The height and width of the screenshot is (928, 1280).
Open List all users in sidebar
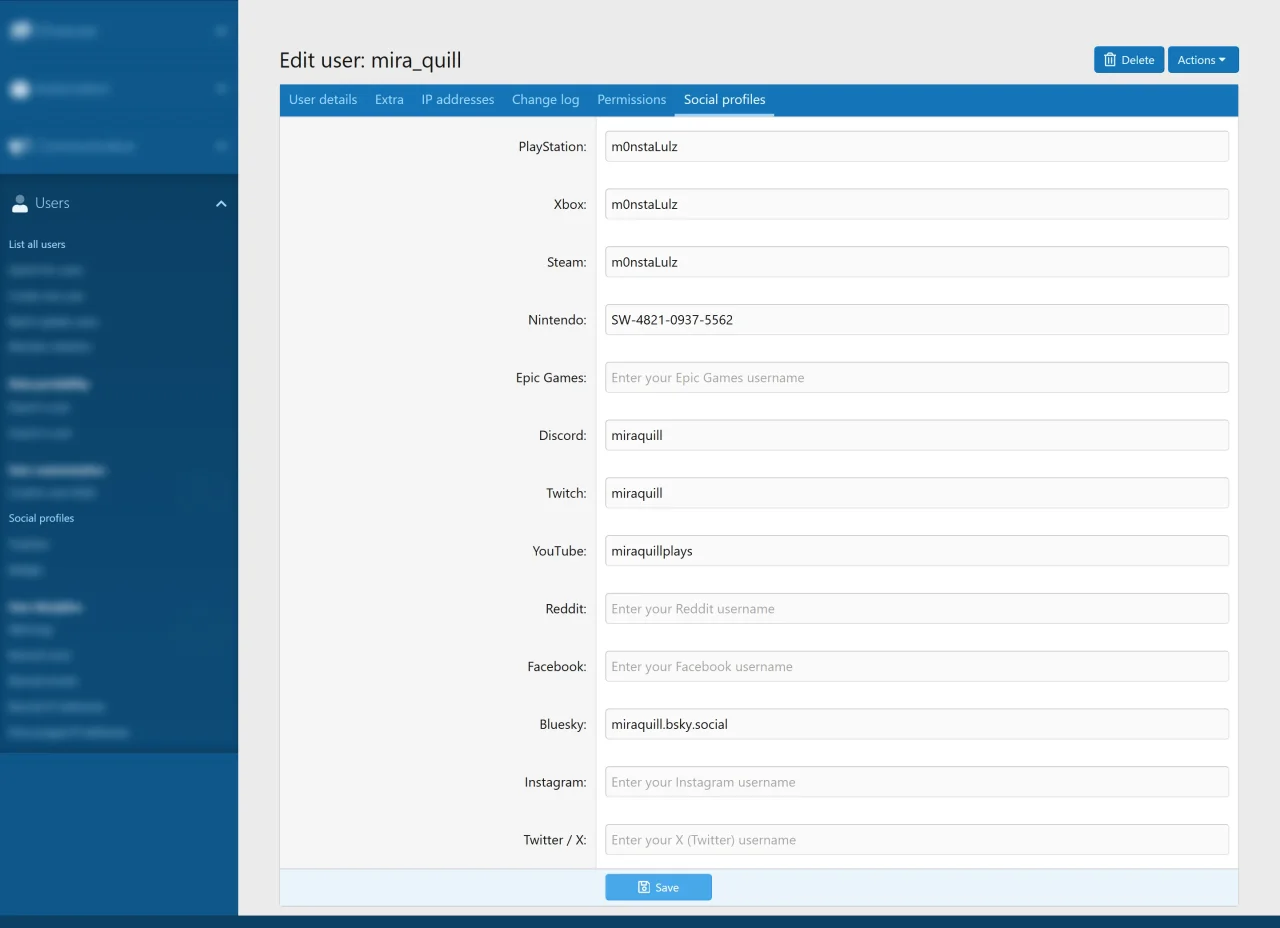(37, 244)
